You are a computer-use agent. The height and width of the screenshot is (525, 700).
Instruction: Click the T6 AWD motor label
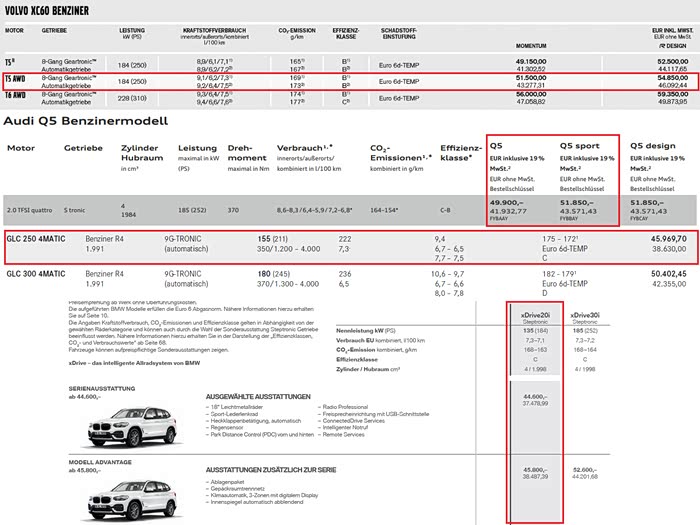tap(15, 95)
